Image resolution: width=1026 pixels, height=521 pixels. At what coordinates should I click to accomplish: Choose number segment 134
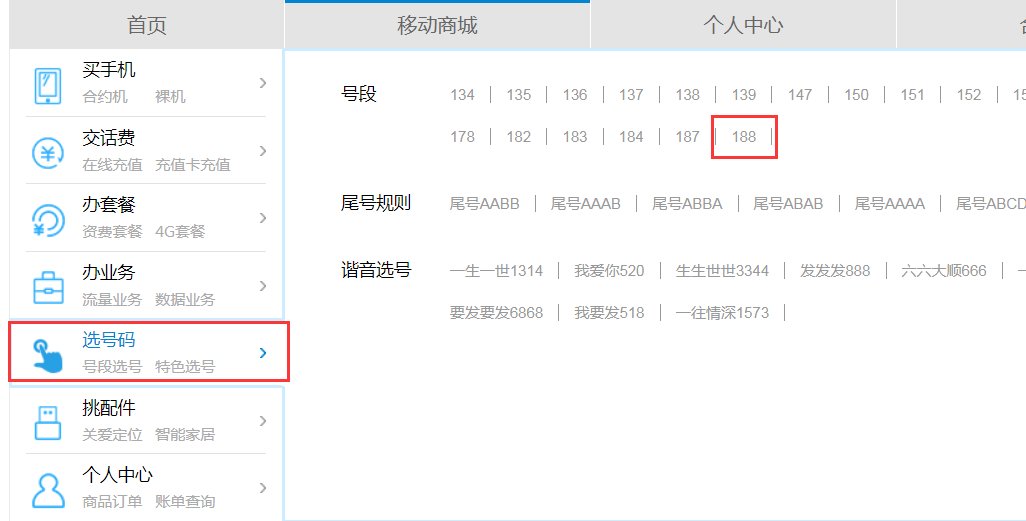pyautogui.click(x=462, y=95)
